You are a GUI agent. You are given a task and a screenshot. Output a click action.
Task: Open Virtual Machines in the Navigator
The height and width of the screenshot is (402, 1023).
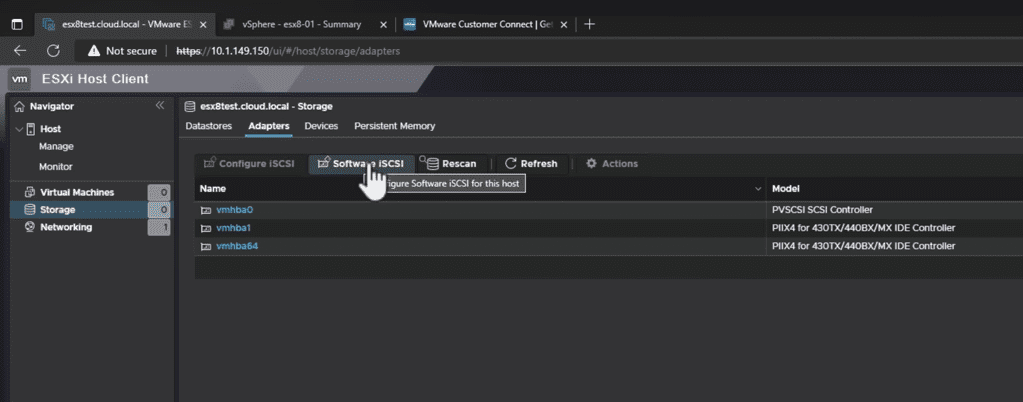[x=77, y=193]
